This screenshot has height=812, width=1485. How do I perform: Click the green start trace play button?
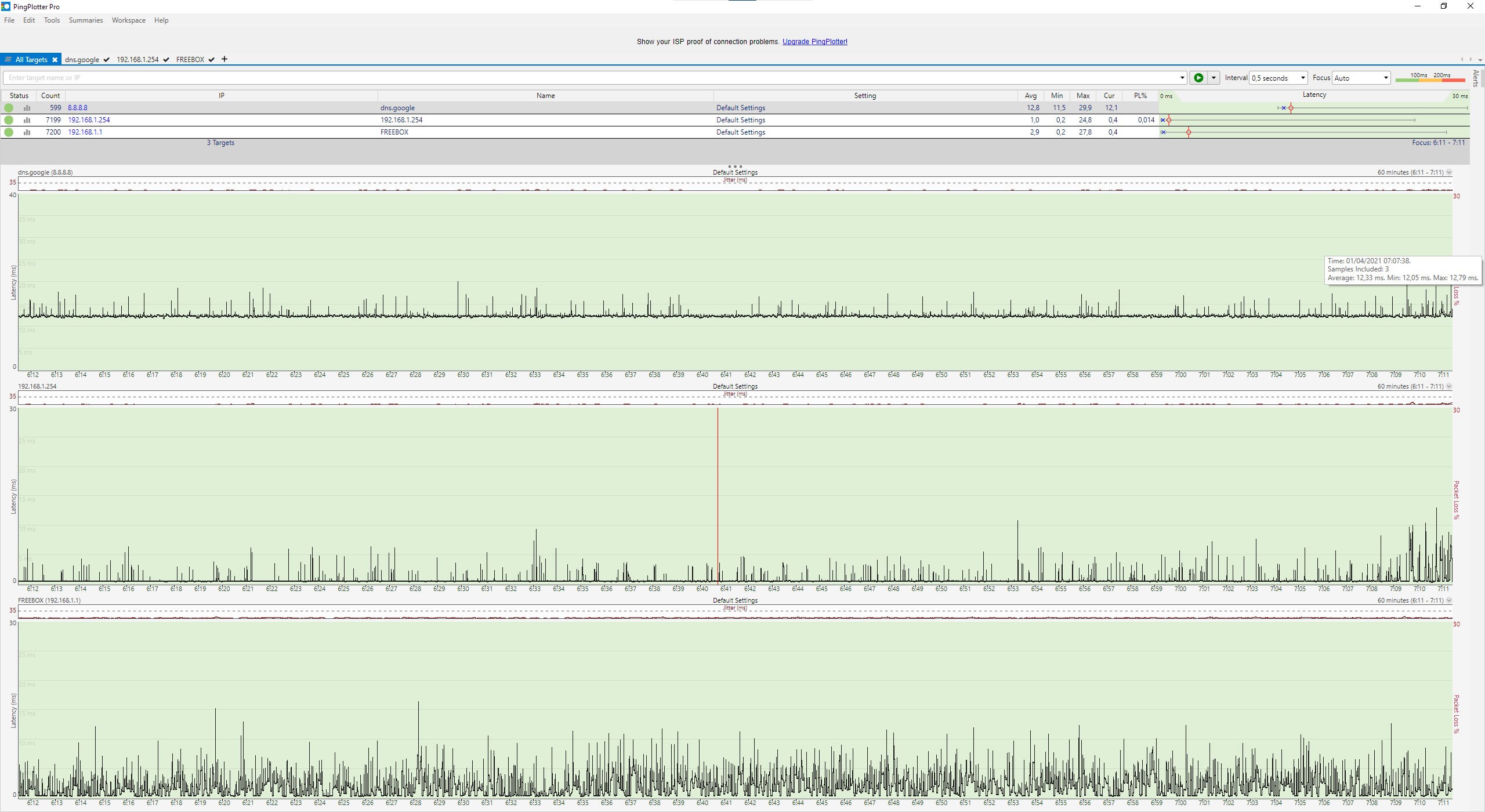[x=1198, y=78]
